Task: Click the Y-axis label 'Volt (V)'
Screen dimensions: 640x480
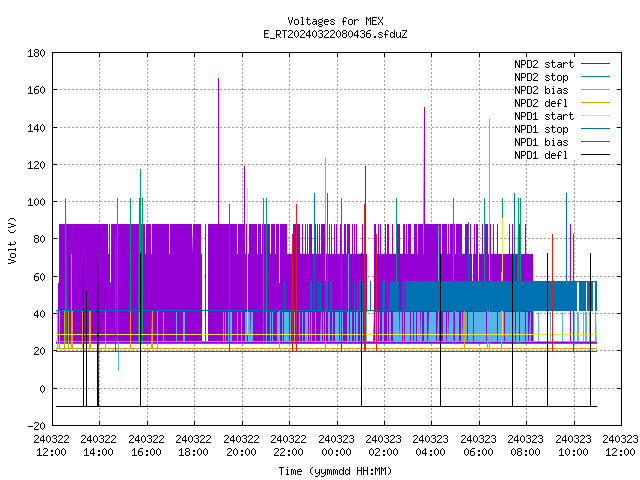Action: [x=12, y=240]
